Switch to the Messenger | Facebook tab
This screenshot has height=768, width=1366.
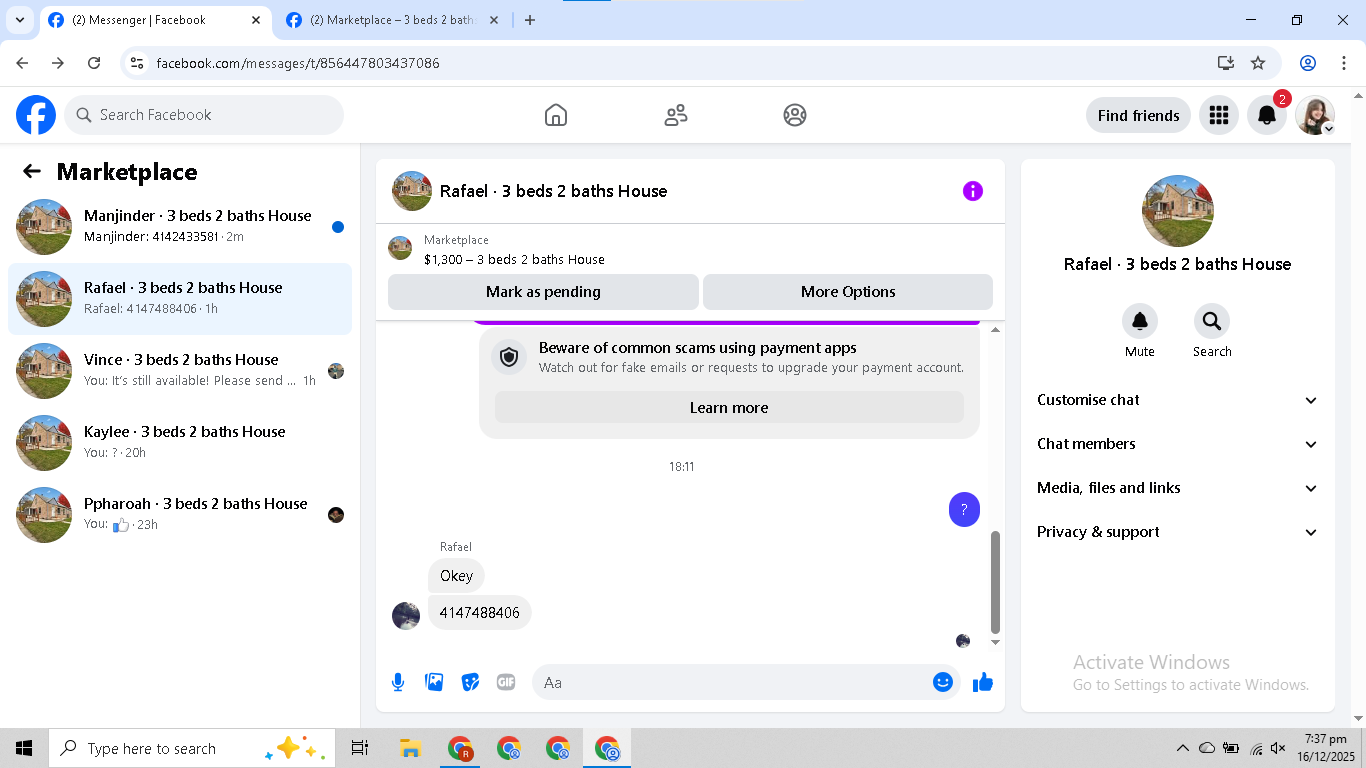(x=155, y=20)
